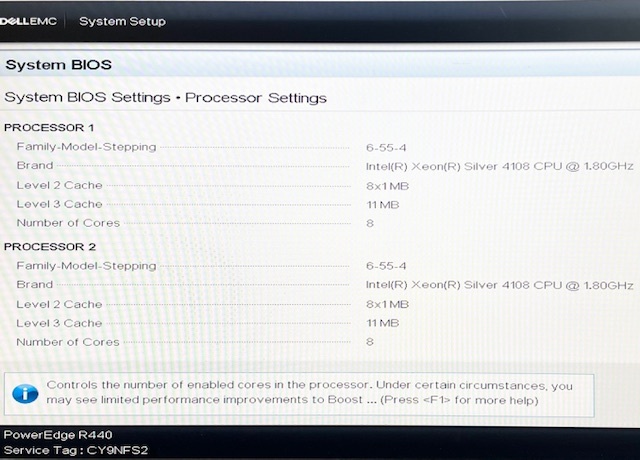Viewport: 640px width, 460px height.
Task: Click Processor 1 Number of Cores value 8
Action: click(x=370, y=224)
